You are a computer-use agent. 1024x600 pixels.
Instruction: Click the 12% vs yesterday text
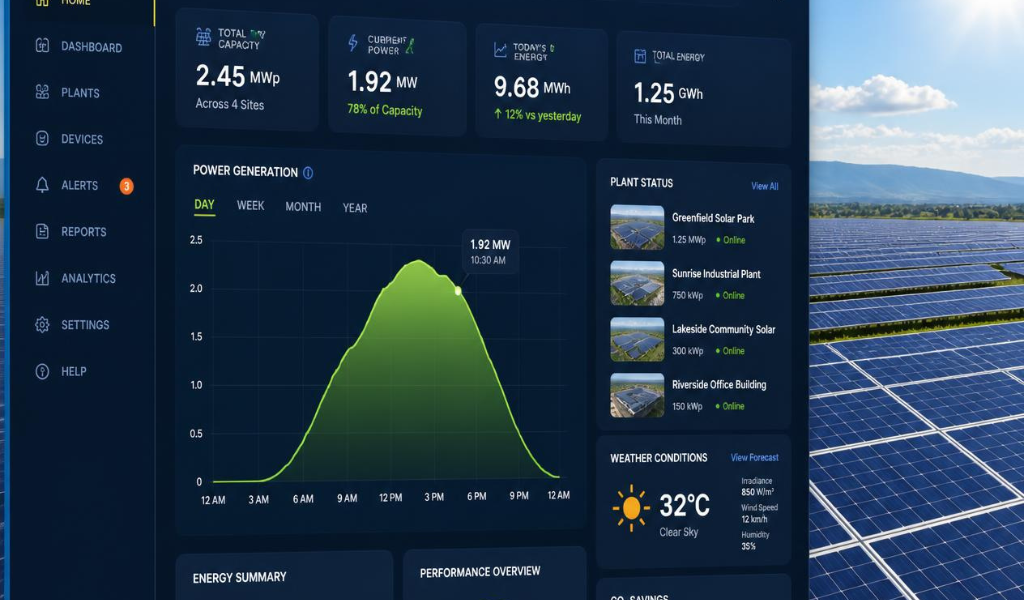[x=537, y=115]
